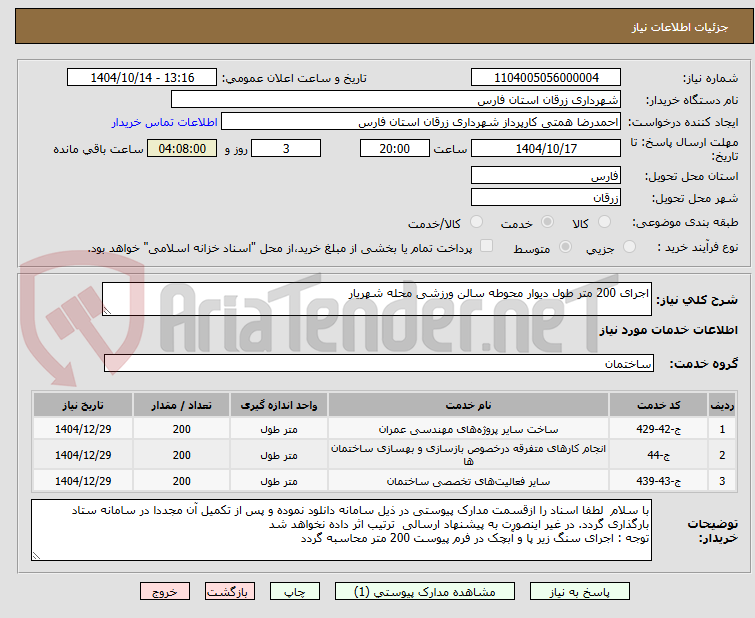Click ساخت سایر پروژه‌های مهندسی عمران cell
Image resolution: width=755 pixels, height=618 pixels.
click(x=469, y=429)
